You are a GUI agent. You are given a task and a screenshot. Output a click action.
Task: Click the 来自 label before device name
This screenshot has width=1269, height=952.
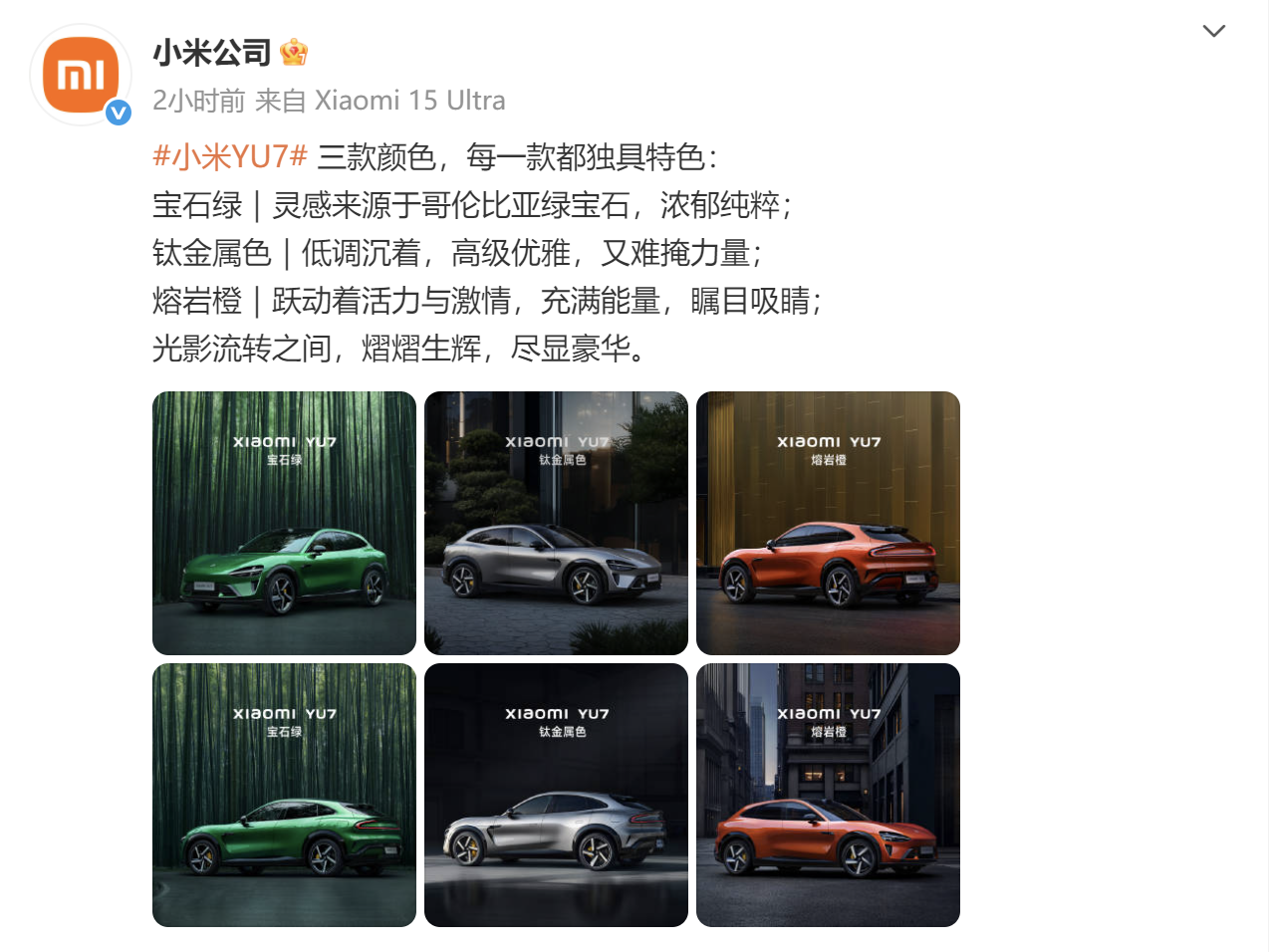[280, 101]
